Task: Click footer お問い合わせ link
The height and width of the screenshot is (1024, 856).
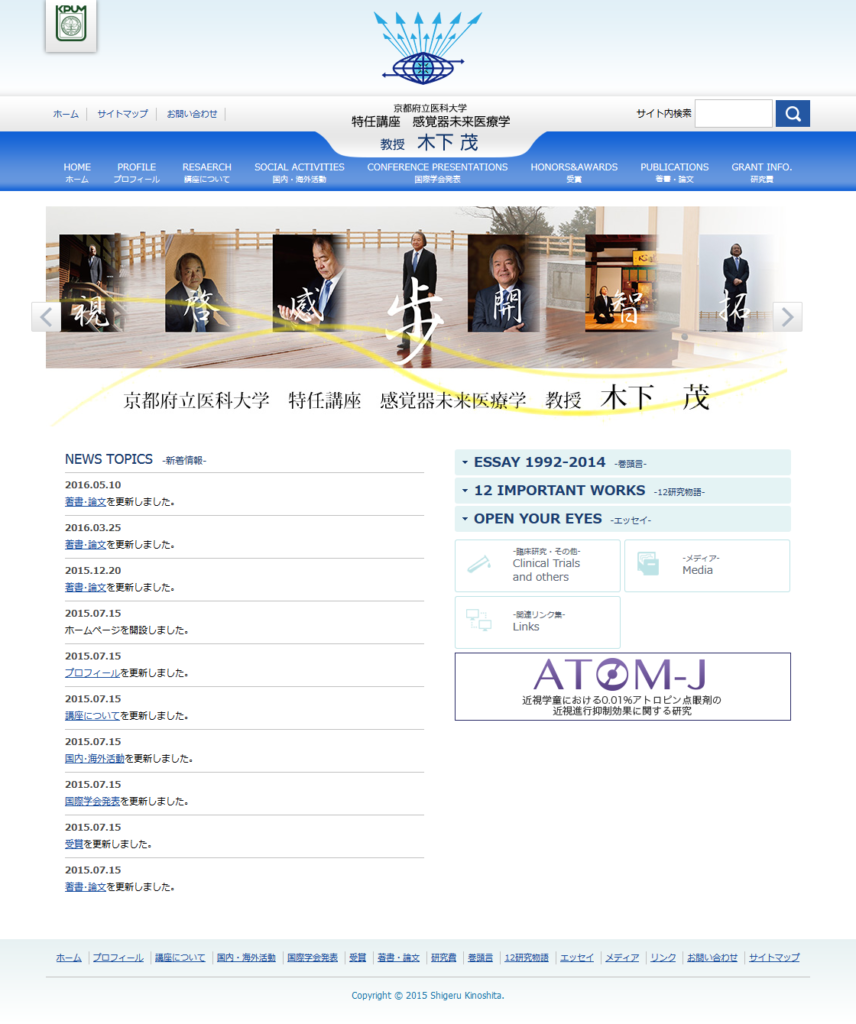Action: 712,958
